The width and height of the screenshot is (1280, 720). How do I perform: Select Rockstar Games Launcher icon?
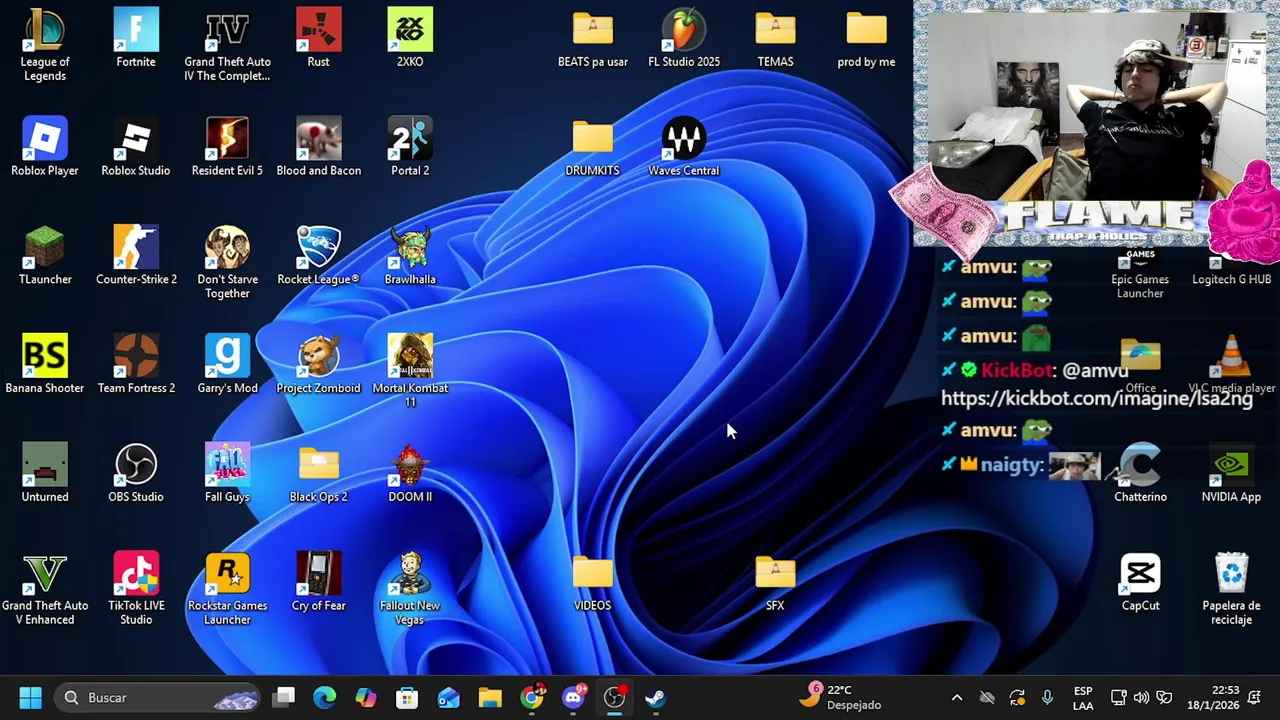(227, 588)
